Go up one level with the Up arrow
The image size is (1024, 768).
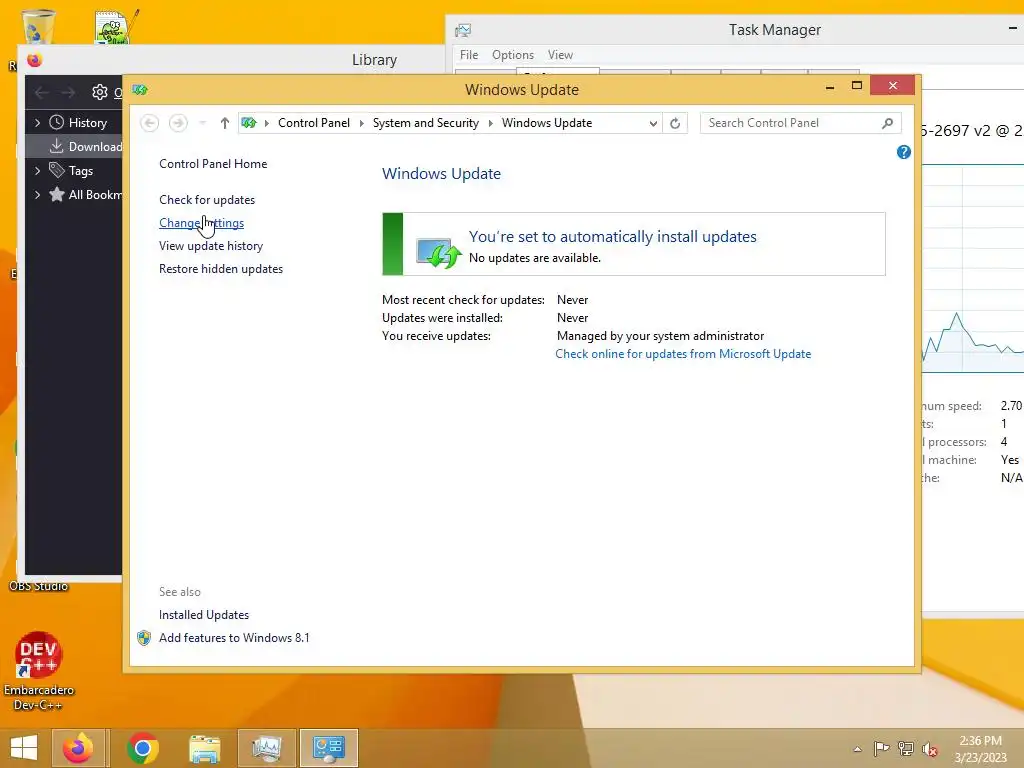tap(225, 123)
